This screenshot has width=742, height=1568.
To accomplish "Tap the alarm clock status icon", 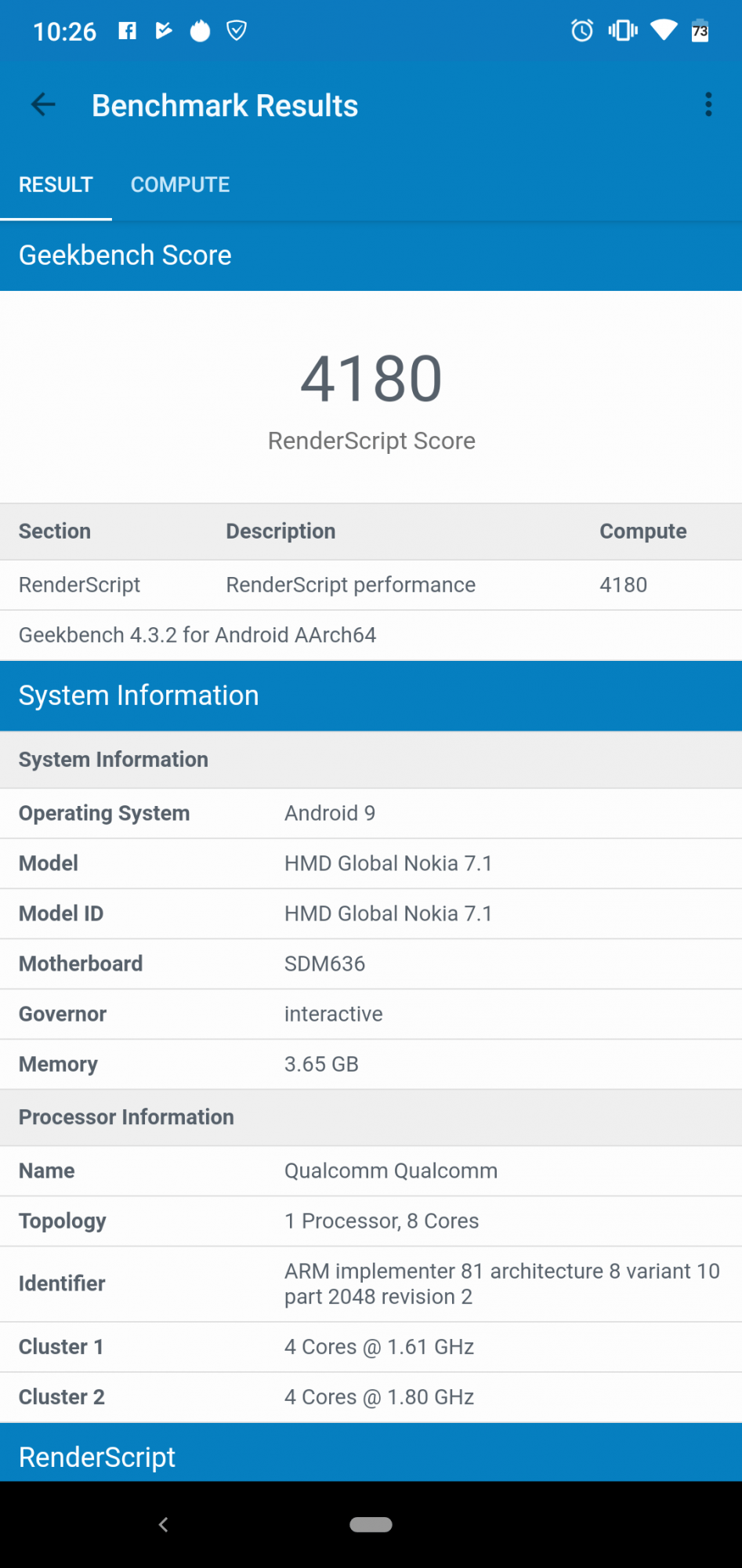I will 582,31.
